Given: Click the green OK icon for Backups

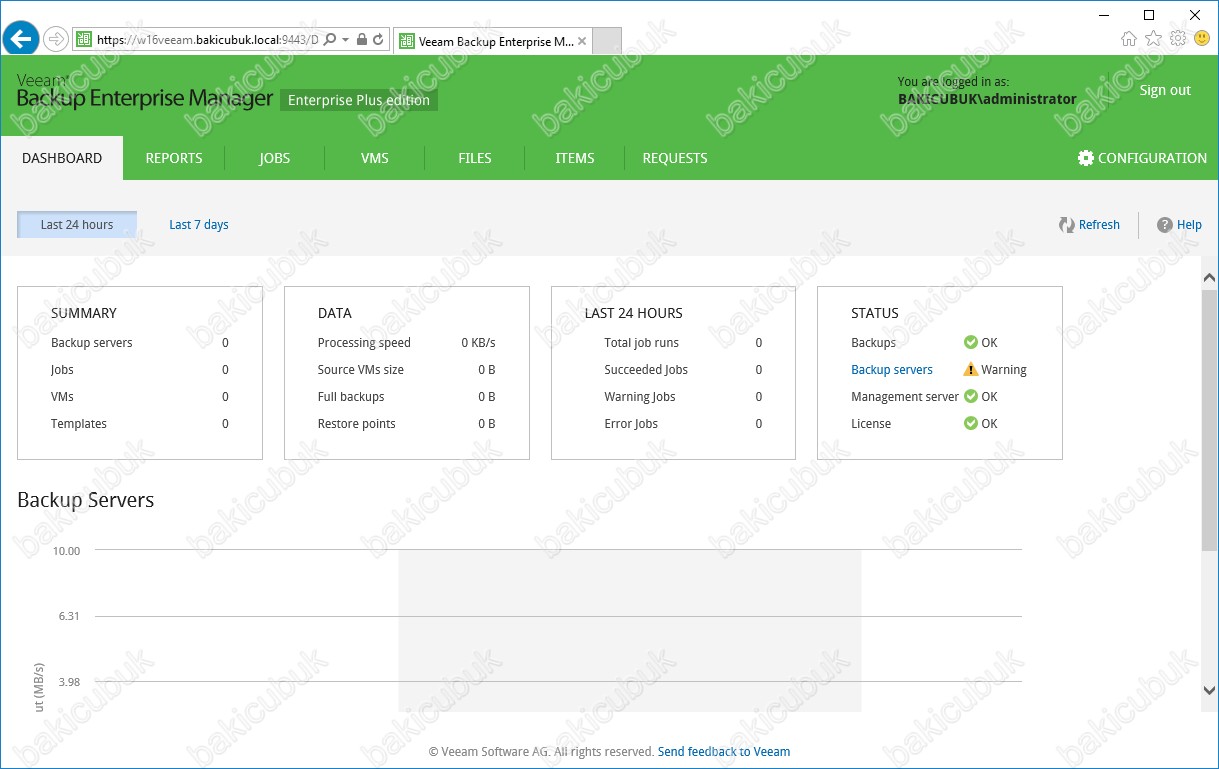Looking at the screenshot, I should point(970,343).
